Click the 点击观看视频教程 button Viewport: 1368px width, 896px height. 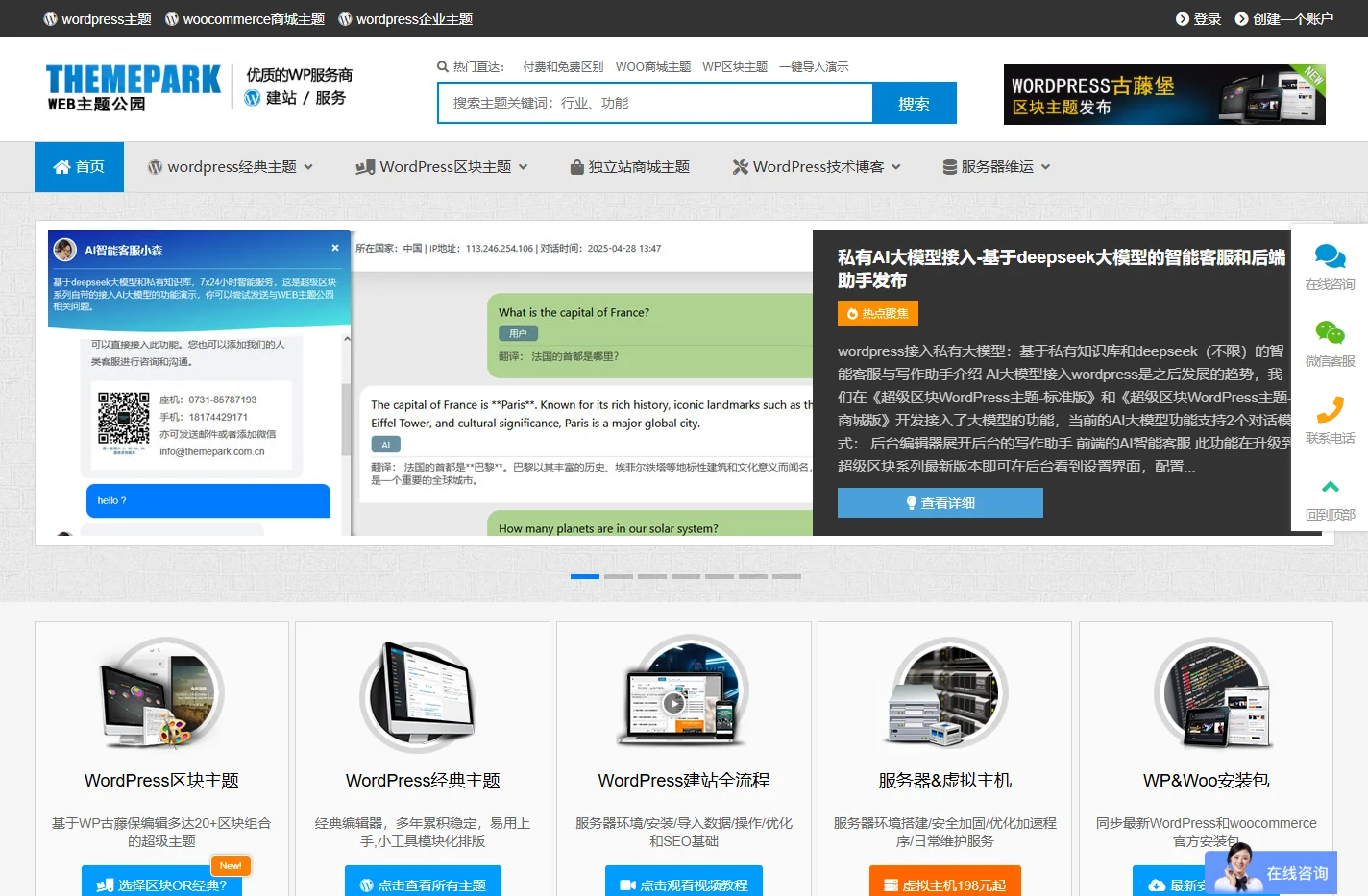[684, 883]
